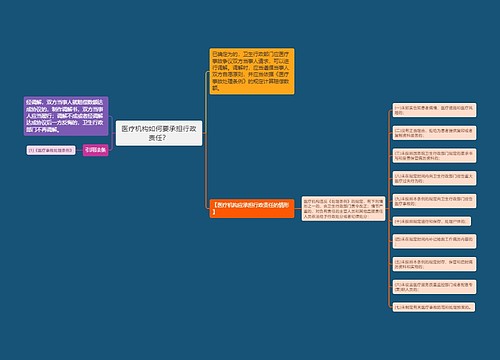Click the vertical connector joining the ten leaf nodes

[x=389, y=209]
